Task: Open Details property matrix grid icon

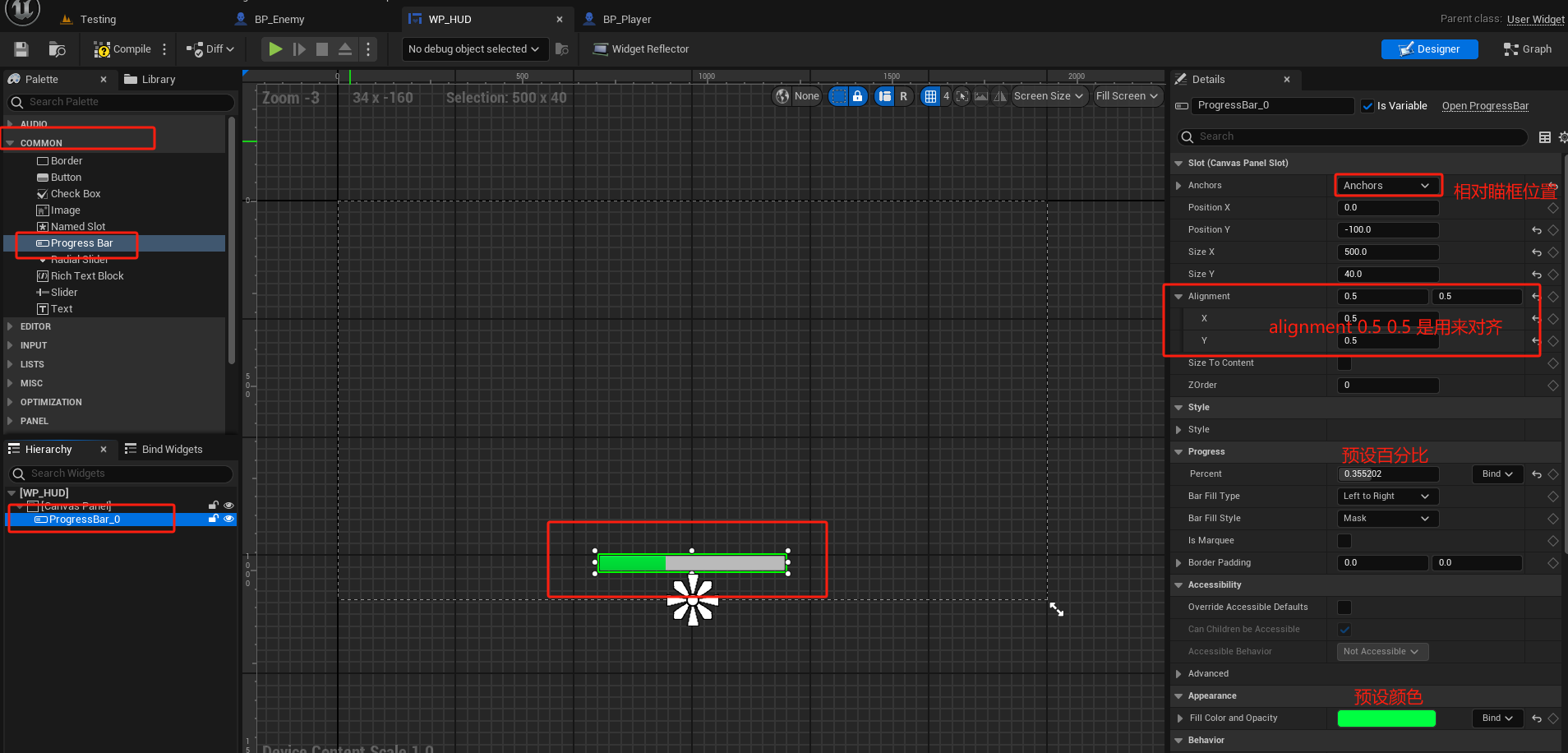Action: (1545, 137)
